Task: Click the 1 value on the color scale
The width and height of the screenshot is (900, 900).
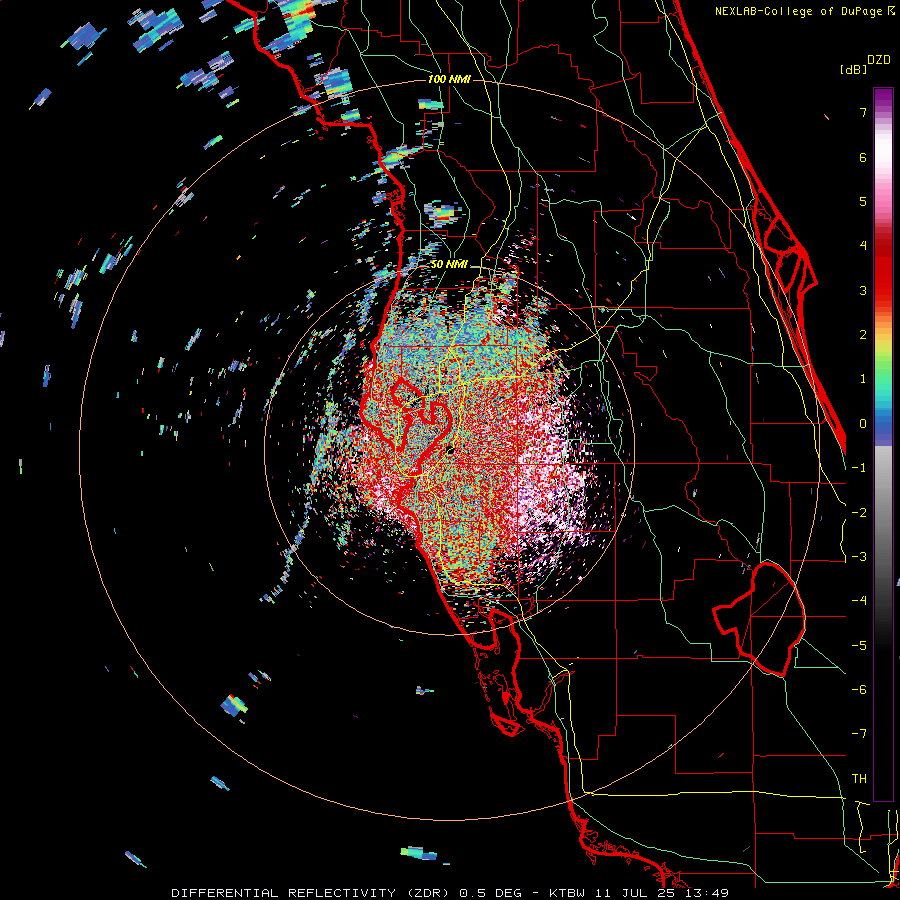Action: [863, 379]
